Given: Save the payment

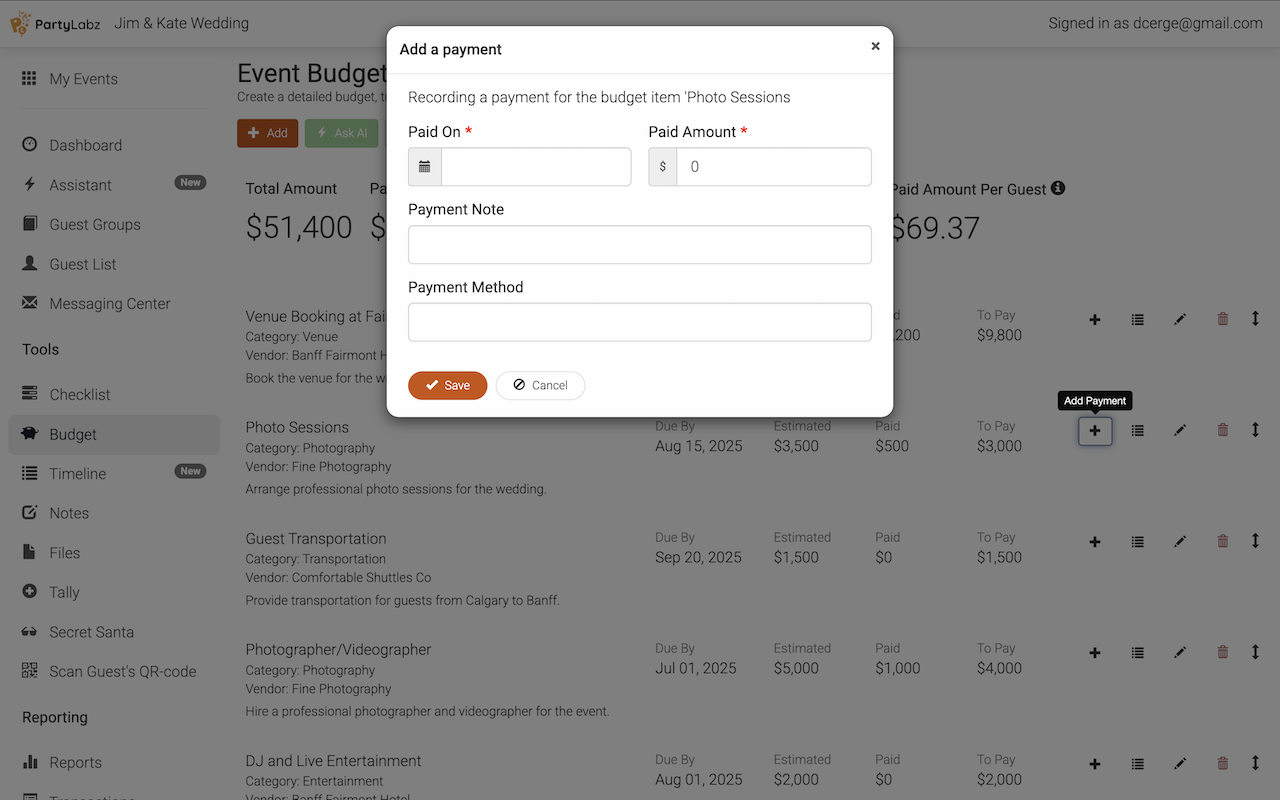Looking at the screenshot, I should click(447, 385).
